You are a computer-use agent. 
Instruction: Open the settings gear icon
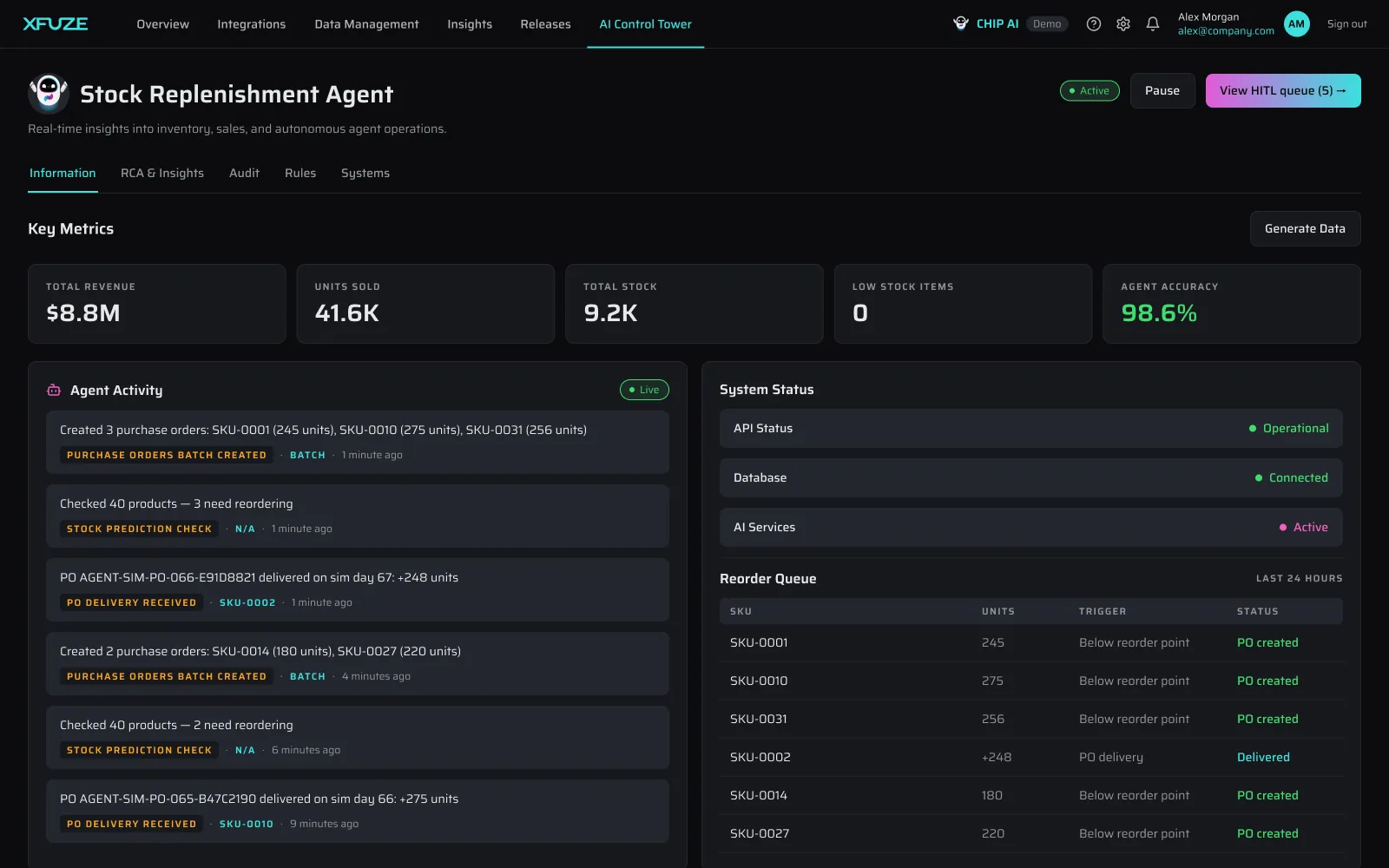click(x=1123, y=23)
